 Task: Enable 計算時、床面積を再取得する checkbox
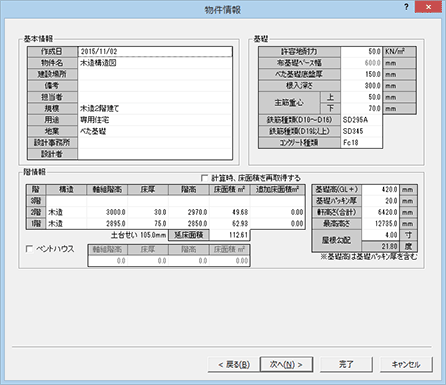pos(204,178)
